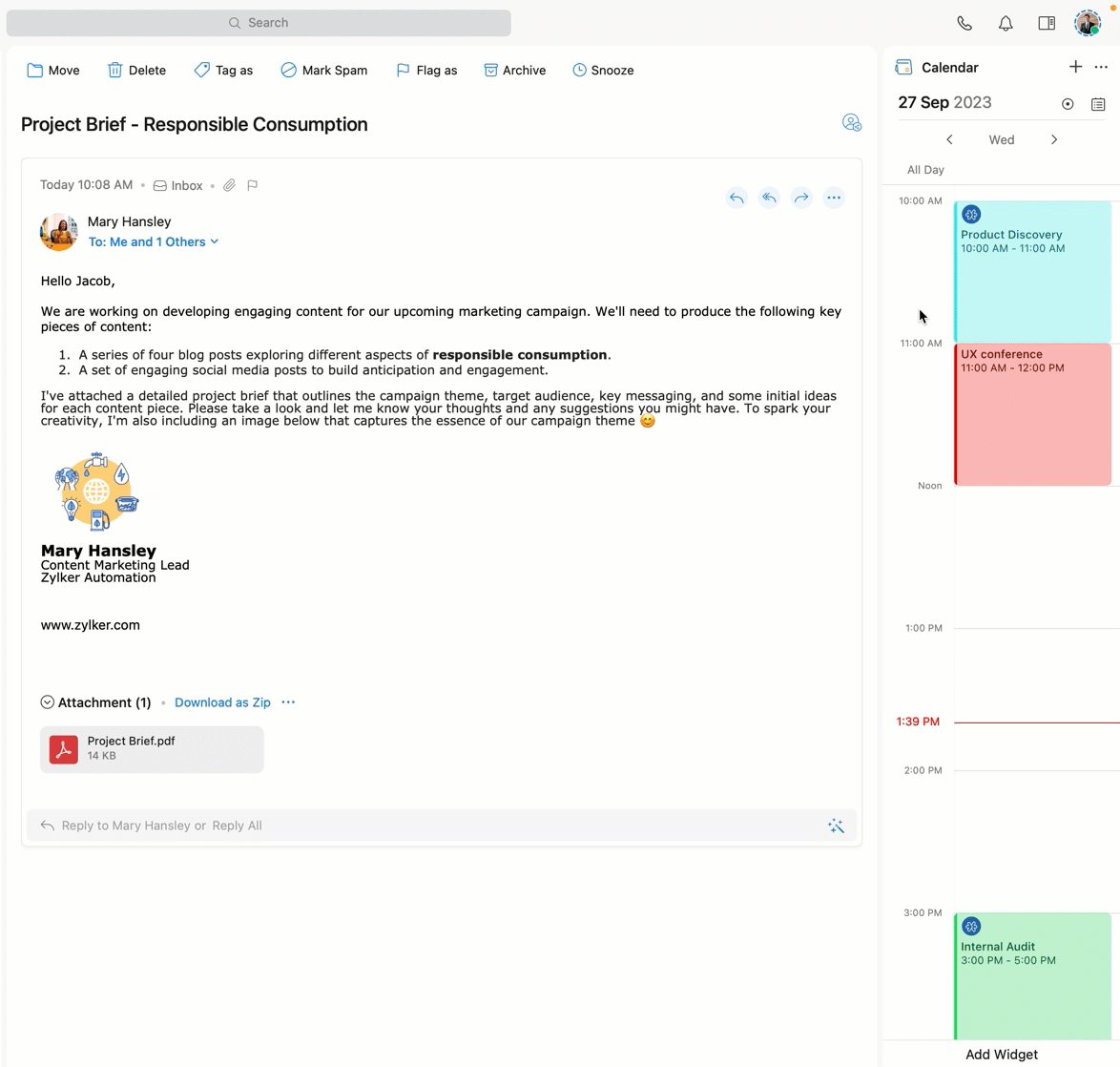Viewport: 1120px width, 1067px height.
Task: Click the Add Widget button
Action: point(1002,1055)
